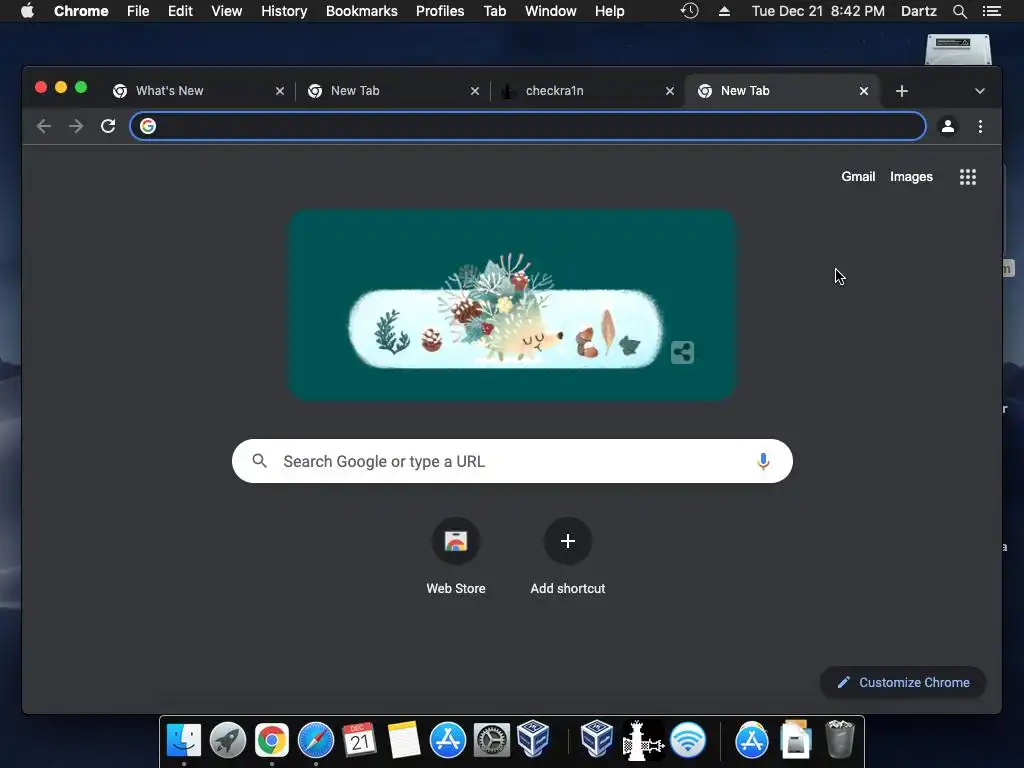Screen dimensions: 1024x768
Task: Open a new tab with the plus button
Action: click(x=902, y=91)
